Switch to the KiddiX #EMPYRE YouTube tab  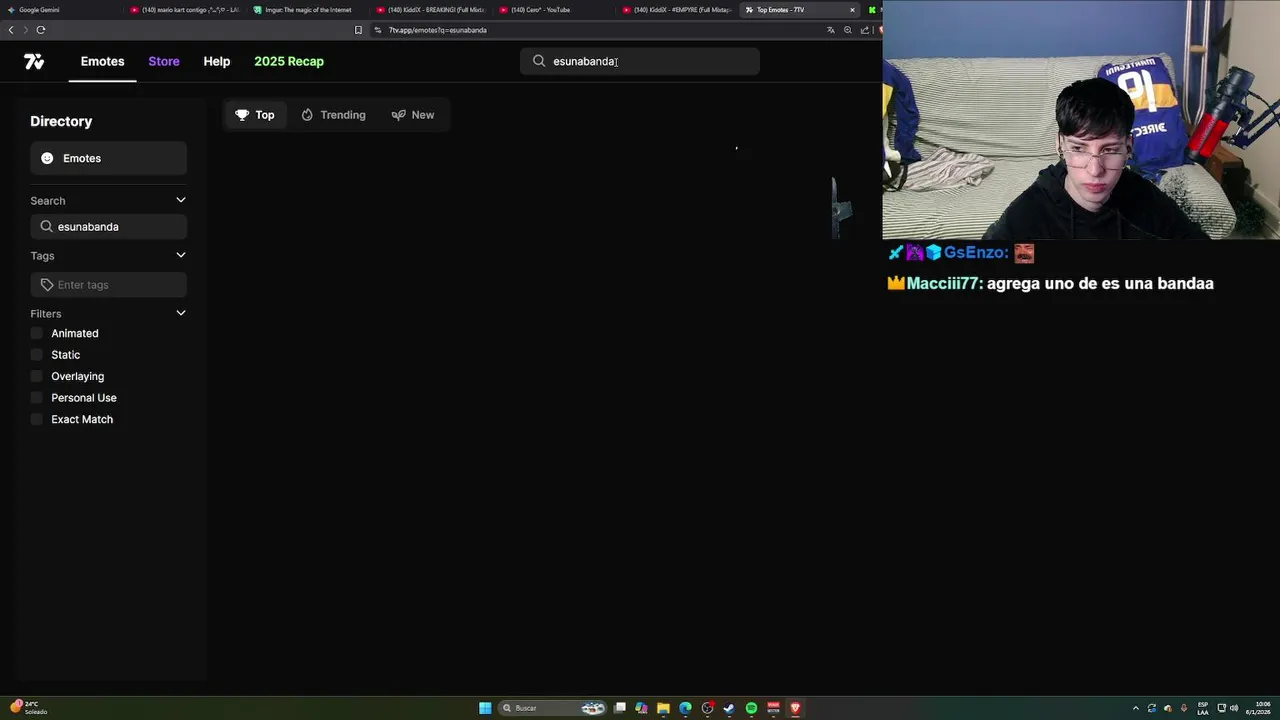(x=677, y=10)
